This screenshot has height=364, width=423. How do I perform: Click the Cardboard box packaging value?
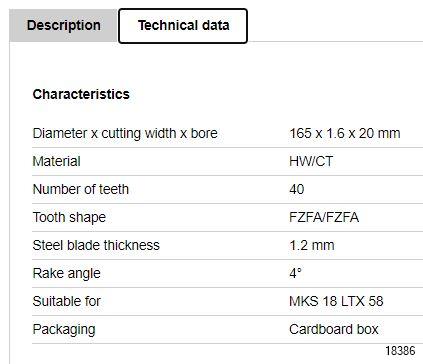coord(334,330)
